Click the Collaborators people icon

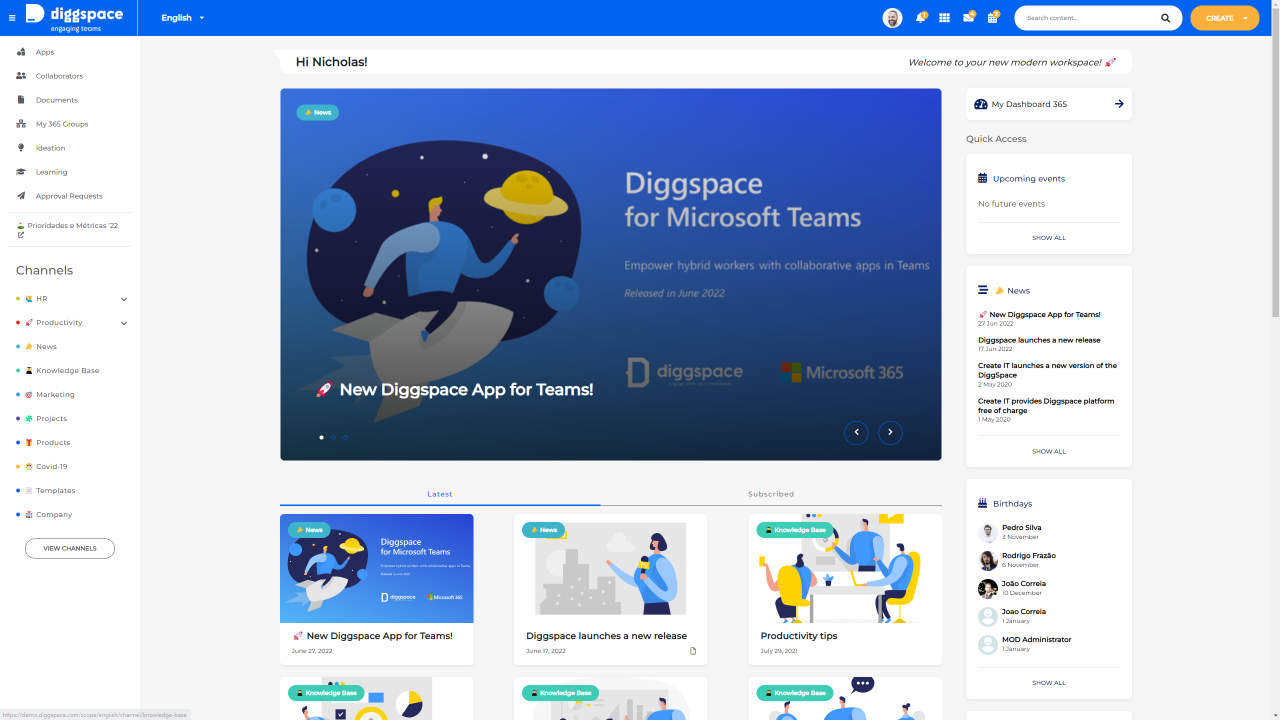point(21,76)
